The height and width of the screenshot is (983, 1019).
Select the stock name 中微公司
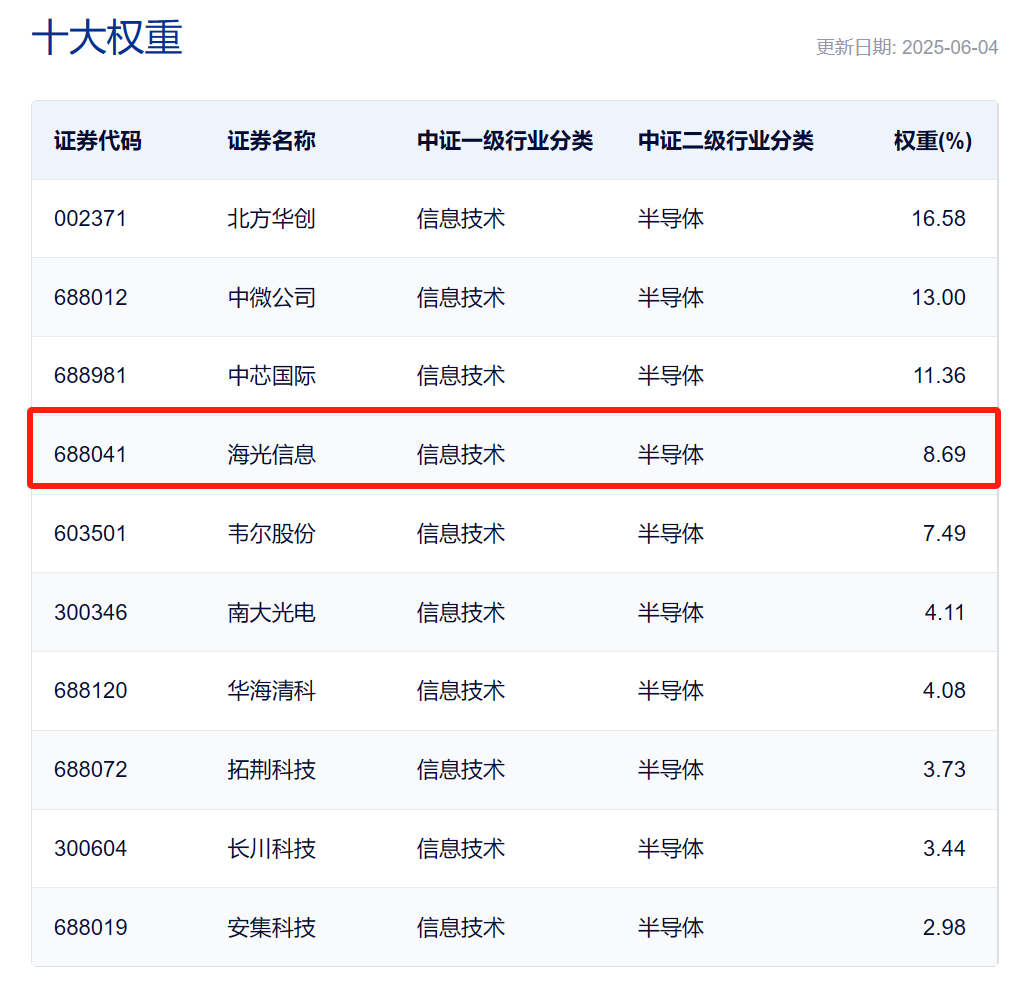coord(271,298)
